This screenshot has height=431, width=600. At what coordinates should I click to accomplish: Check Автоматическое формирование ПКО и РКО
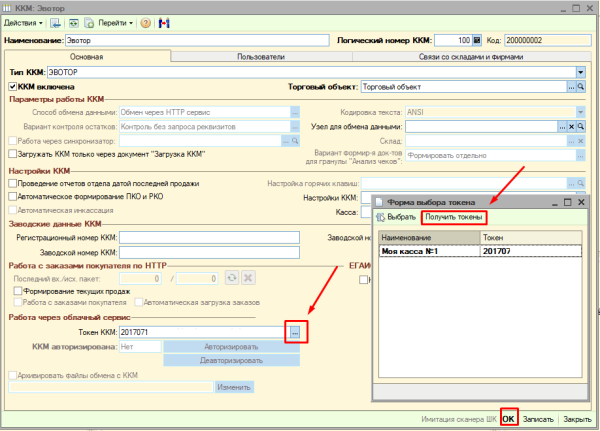13,198
